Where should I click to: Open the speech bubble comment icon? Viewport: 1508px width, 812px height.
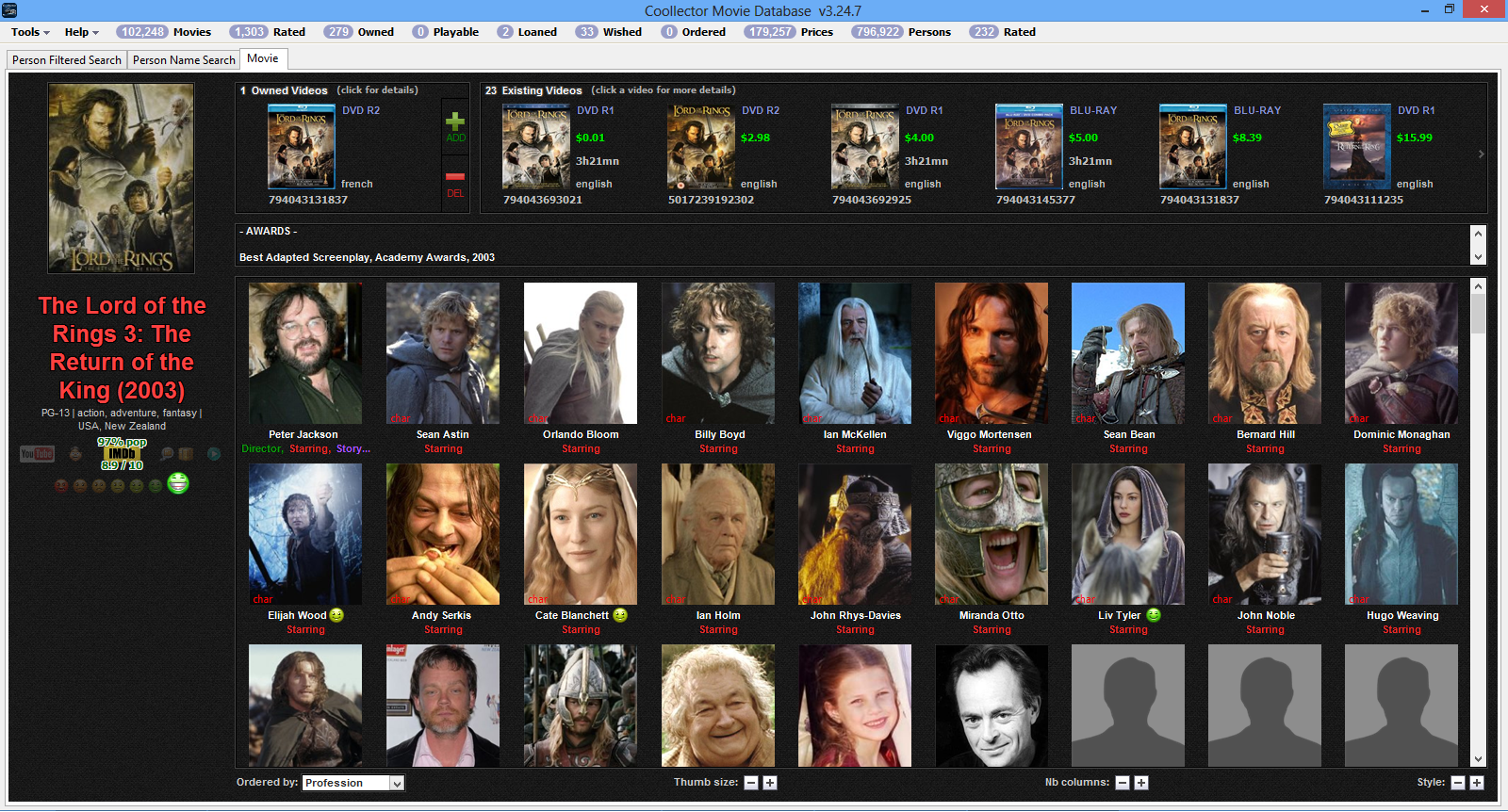[167, 454]
